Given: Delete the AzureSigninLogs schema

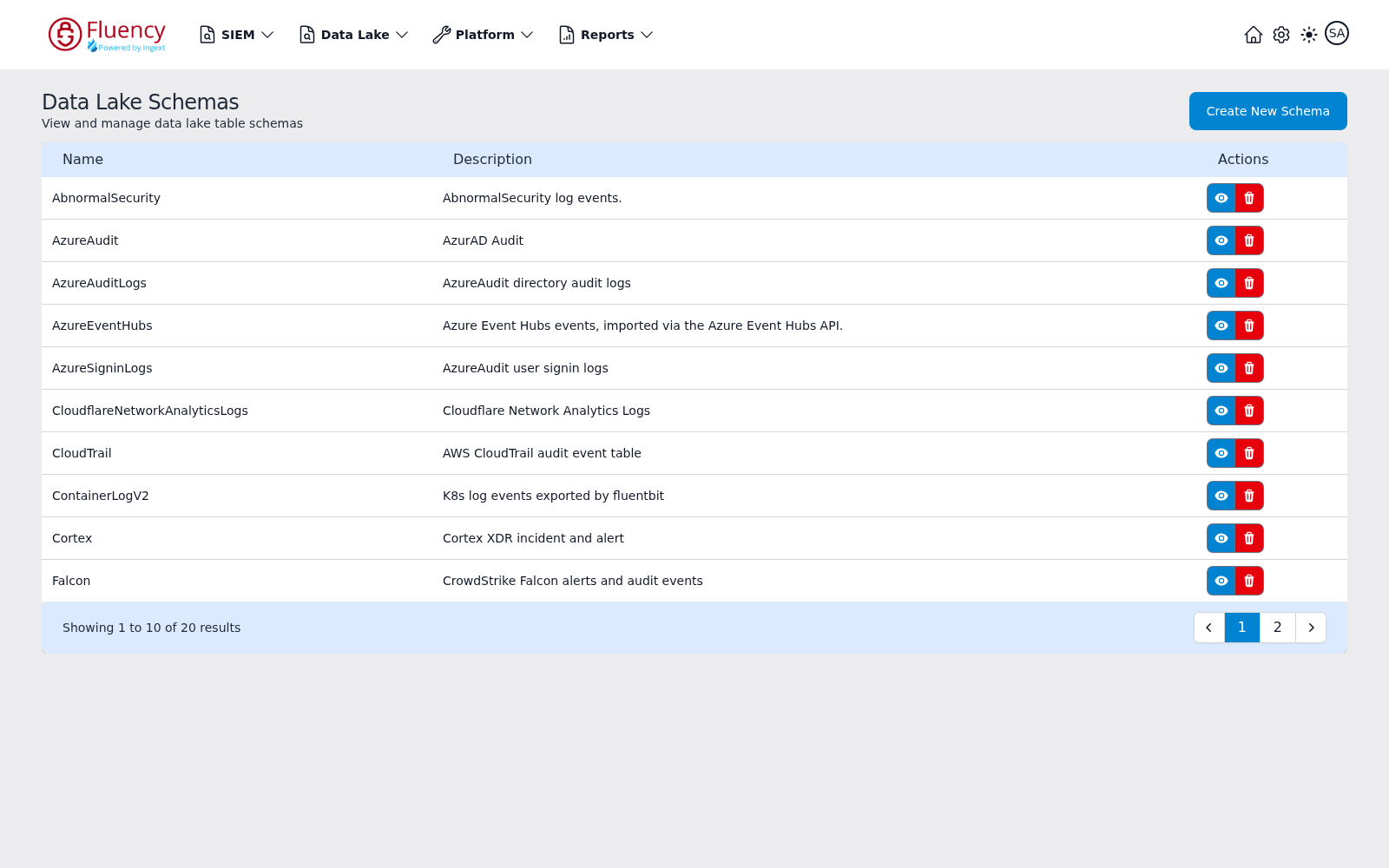Looking at the screenshot, I should coord(1249,368).
